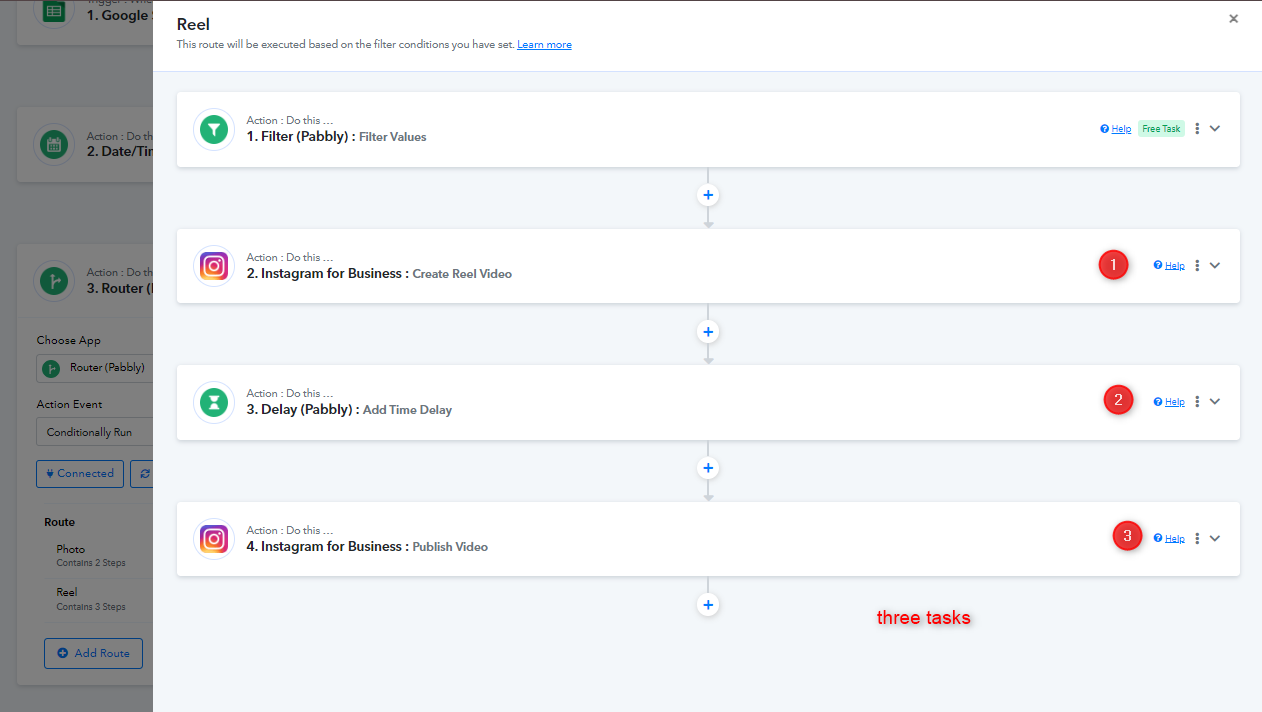Viewport: 1262px width, 712px height.
Task: Open the three-dot menu for Filter step
Action: pyautogui.click(x=1197, y=129)
